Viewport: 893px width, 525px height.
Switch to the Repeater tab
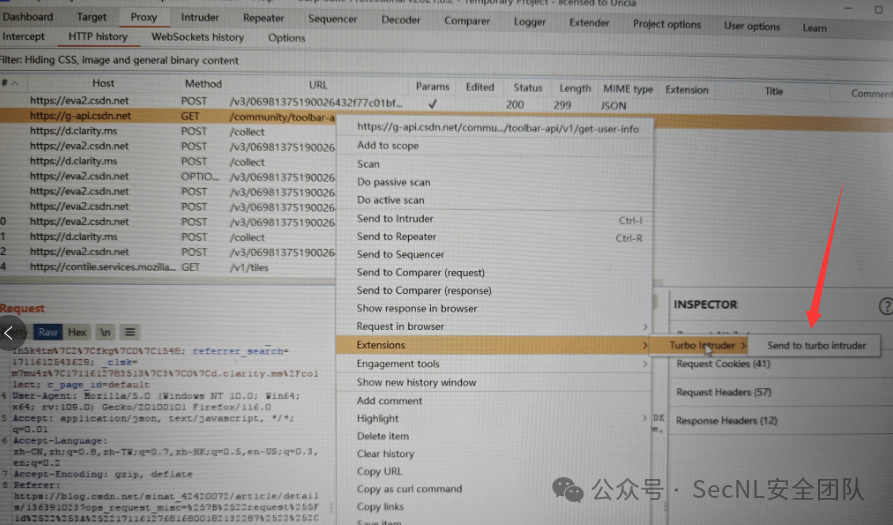click(x=263, y=18)
